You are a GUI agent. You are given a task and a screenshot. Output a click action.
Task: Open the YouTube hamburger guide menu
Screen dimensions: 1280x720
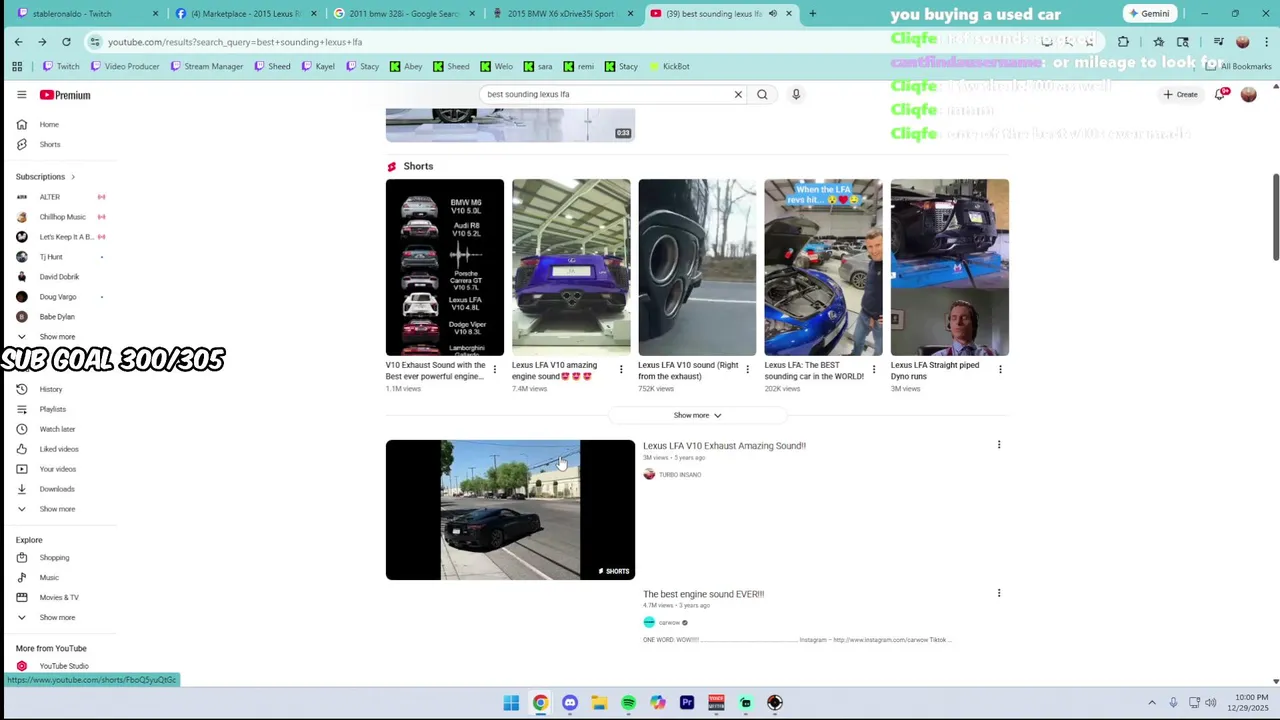point(21,94)
